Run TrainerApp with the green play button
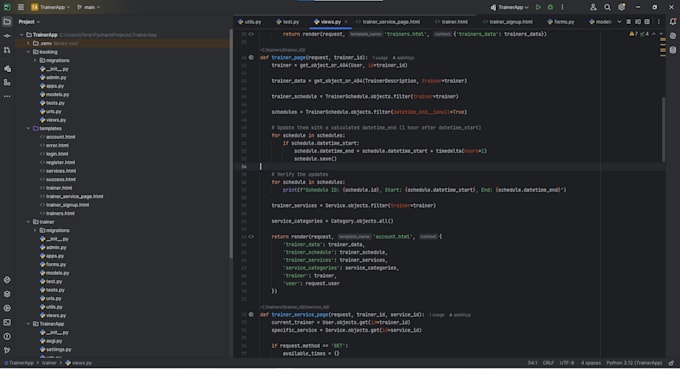 coord(538,7)
